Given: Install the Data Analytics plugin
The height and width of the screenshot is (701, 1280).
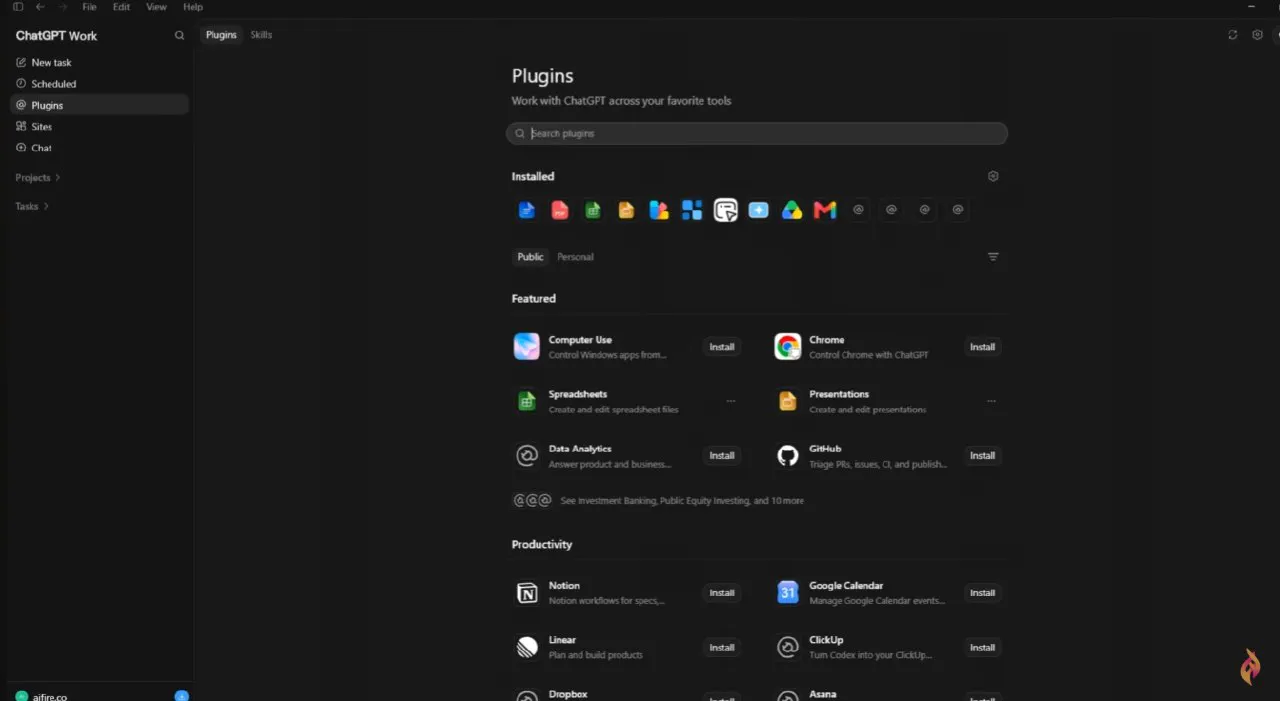Looking at the screenshot, I should [722, 456].
